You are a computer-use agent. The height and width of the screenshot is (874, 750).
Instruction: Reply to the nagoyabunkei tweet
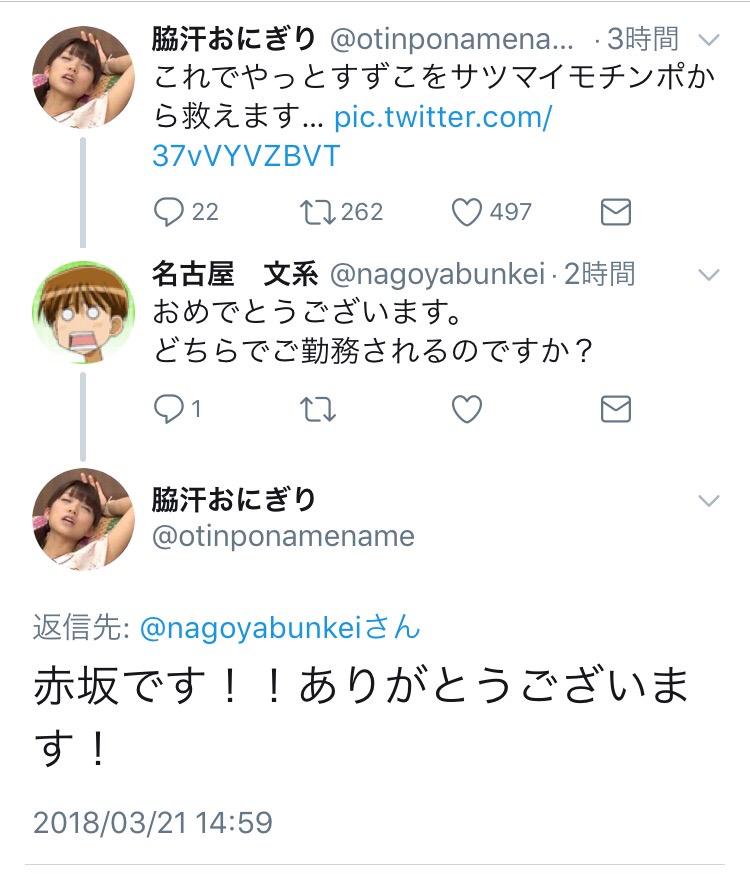click(x=169, y=409)
